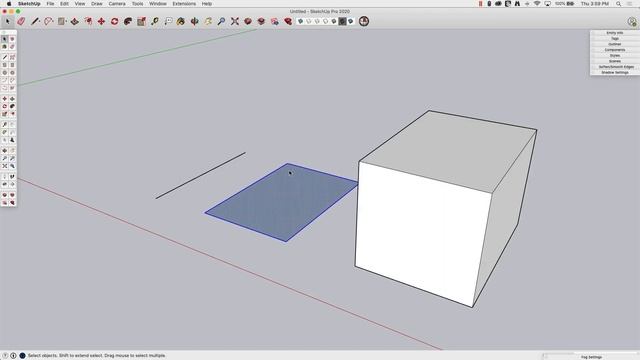
Task: Select the Line tool in left palette
Action: (4, 57)
